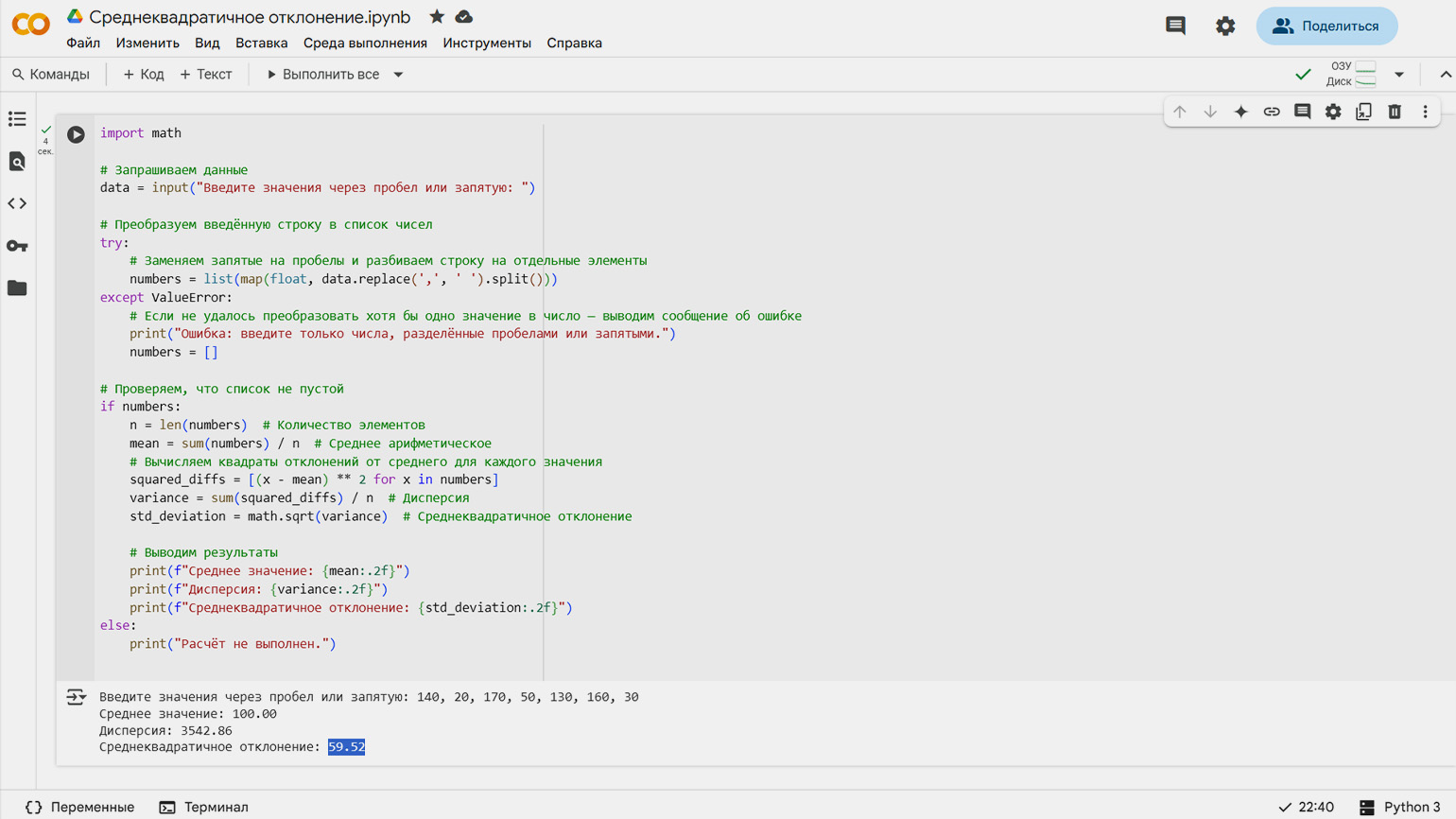Viewport: 1456px width, 819px height.
Task: Open the Инструменты menu
Action: click(486, 43)
